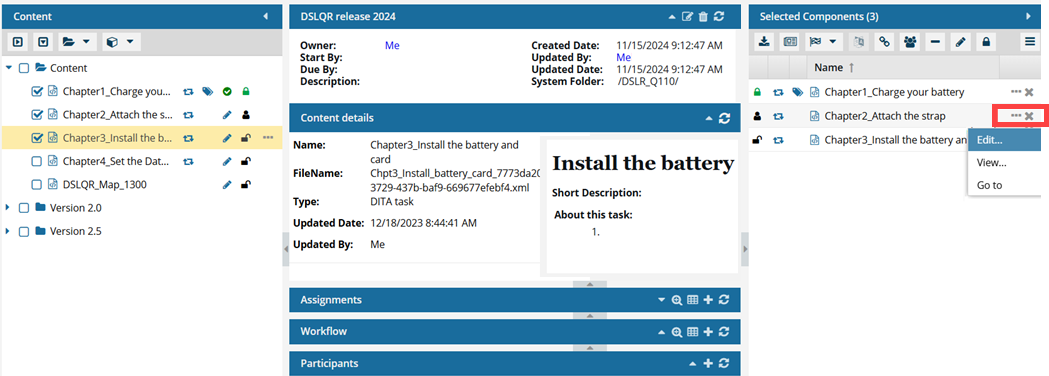Check the DSLQR_Map_1300 checkbox

37,185
